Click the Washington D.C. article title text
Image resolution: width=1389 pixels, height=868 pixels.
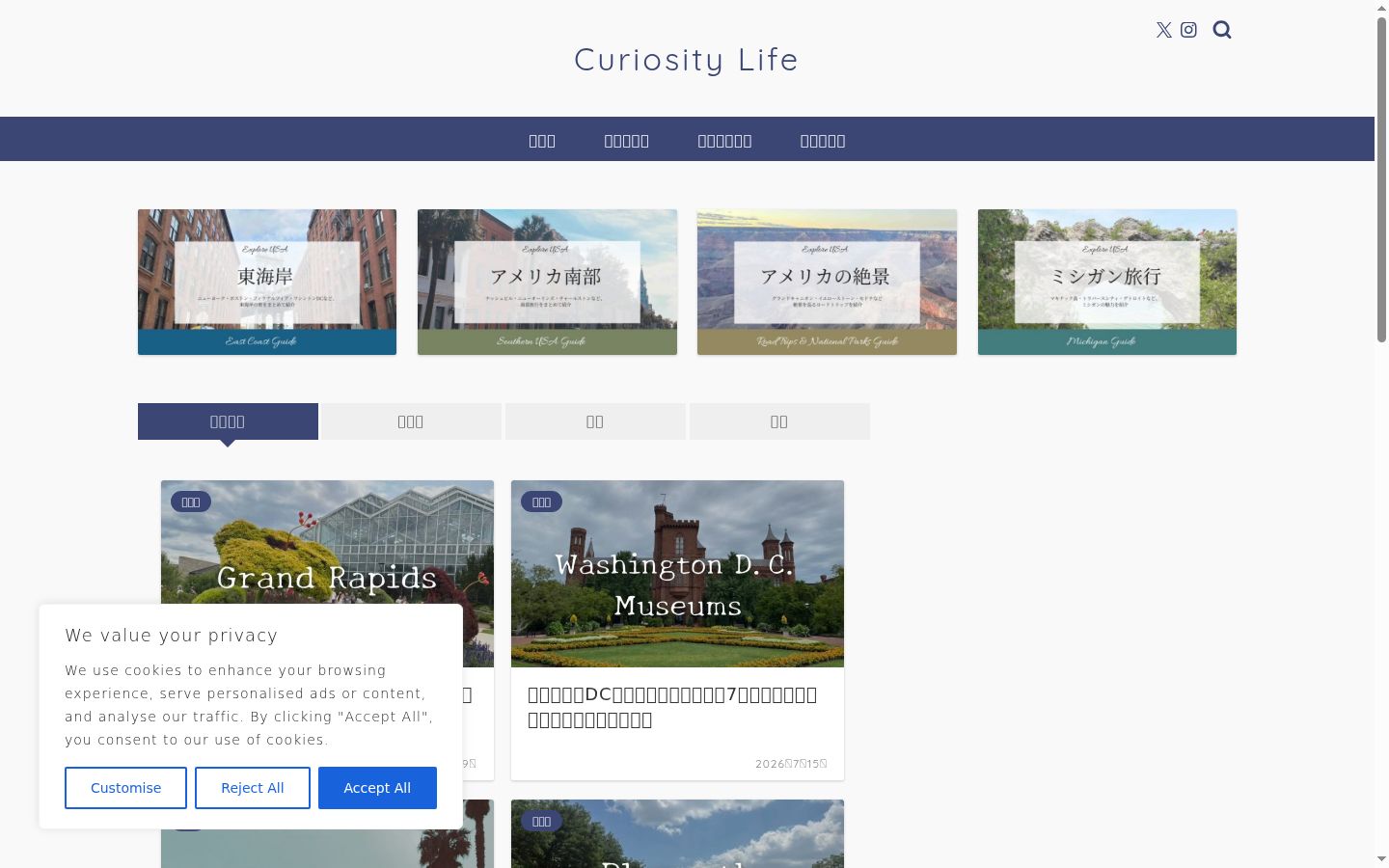point(672,707)
